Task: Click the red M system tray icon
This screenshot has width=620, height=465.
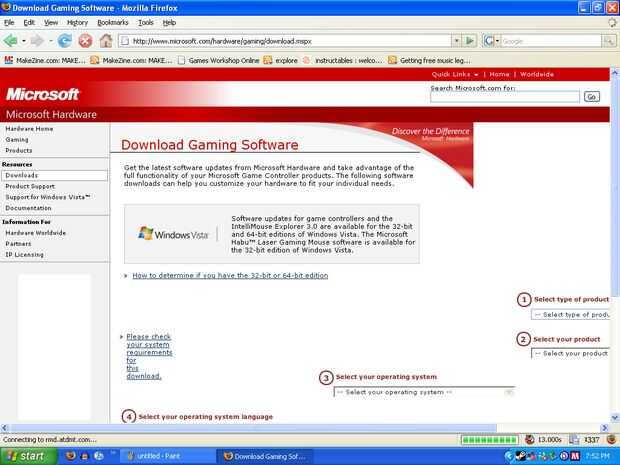Action: [575, 456]
